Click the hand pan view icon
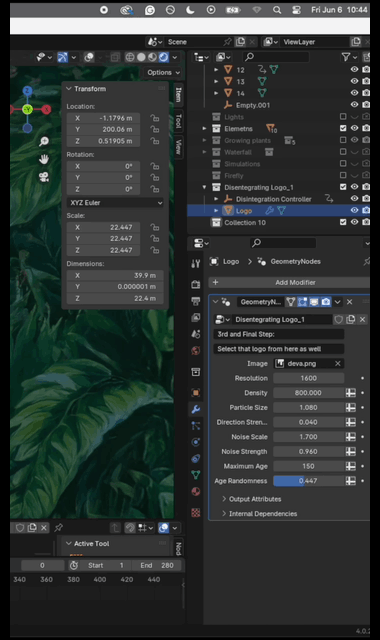The height and width of the screenshot is (640, 380). pyautogui.click(x=44, y=159)
